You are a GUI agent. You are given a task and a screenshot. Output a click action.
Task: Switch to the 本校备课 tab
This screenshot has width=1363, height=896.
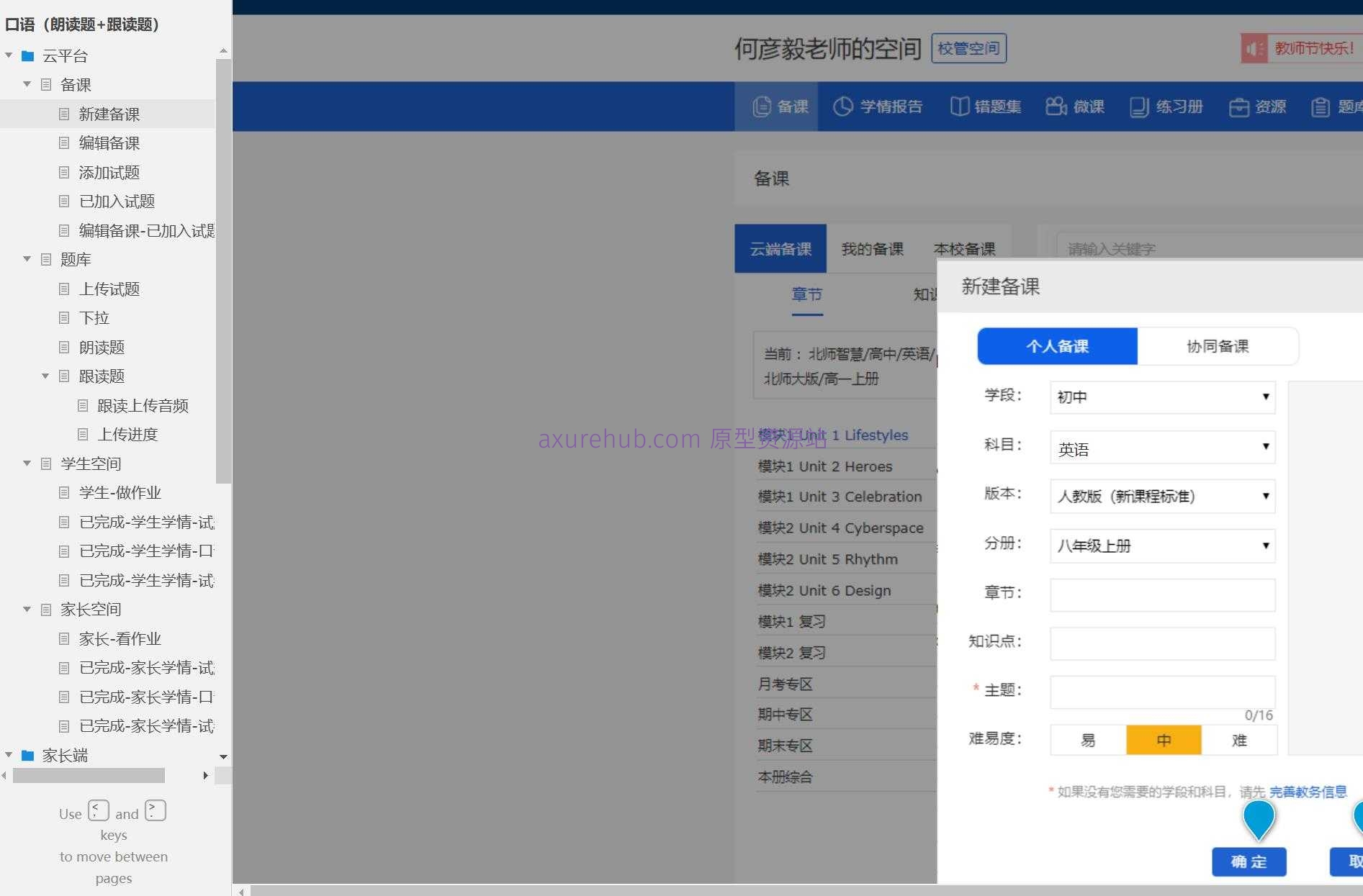[965, 249]
